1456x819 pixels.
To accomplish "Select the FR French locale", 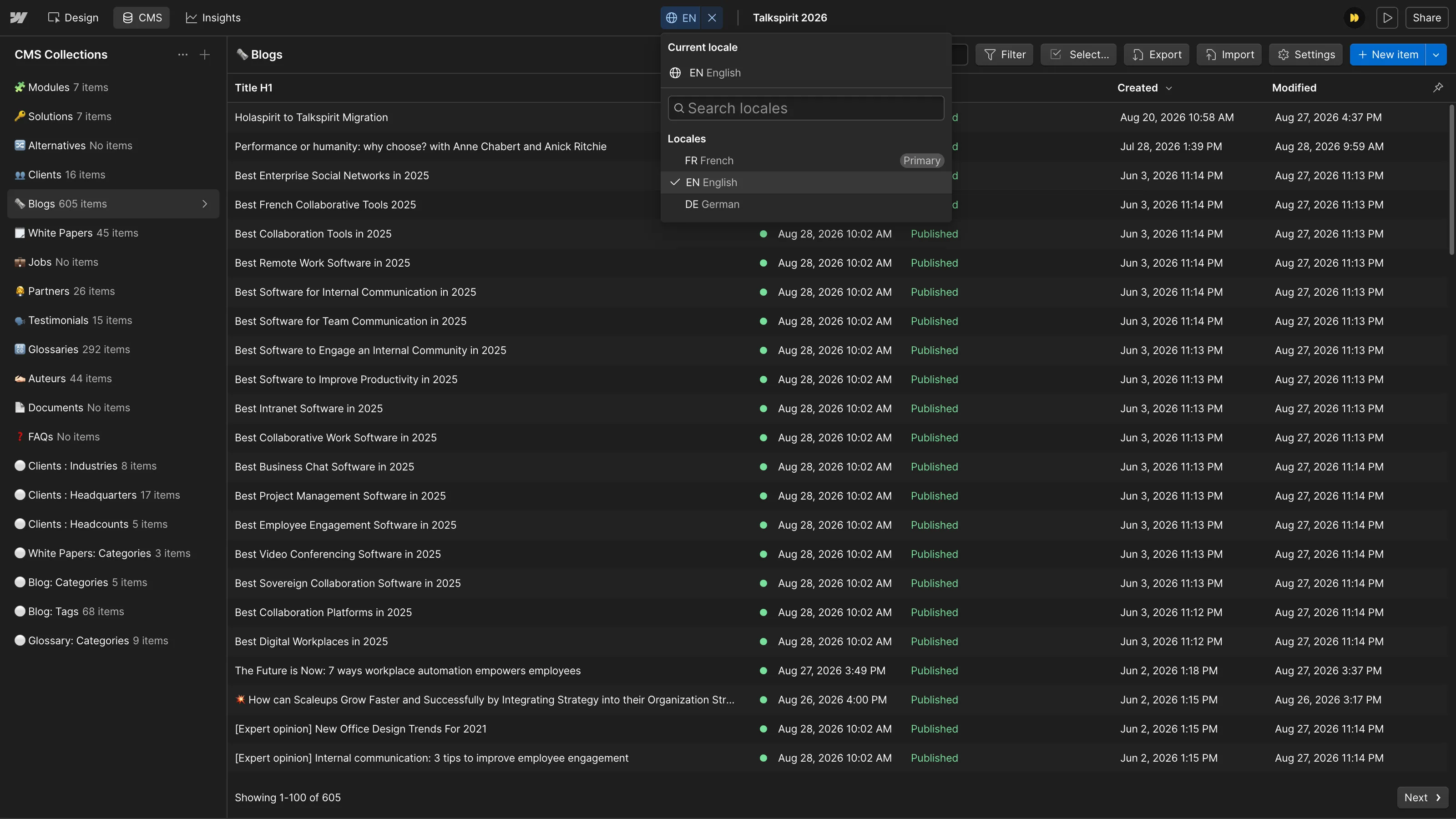I will 806,161.
